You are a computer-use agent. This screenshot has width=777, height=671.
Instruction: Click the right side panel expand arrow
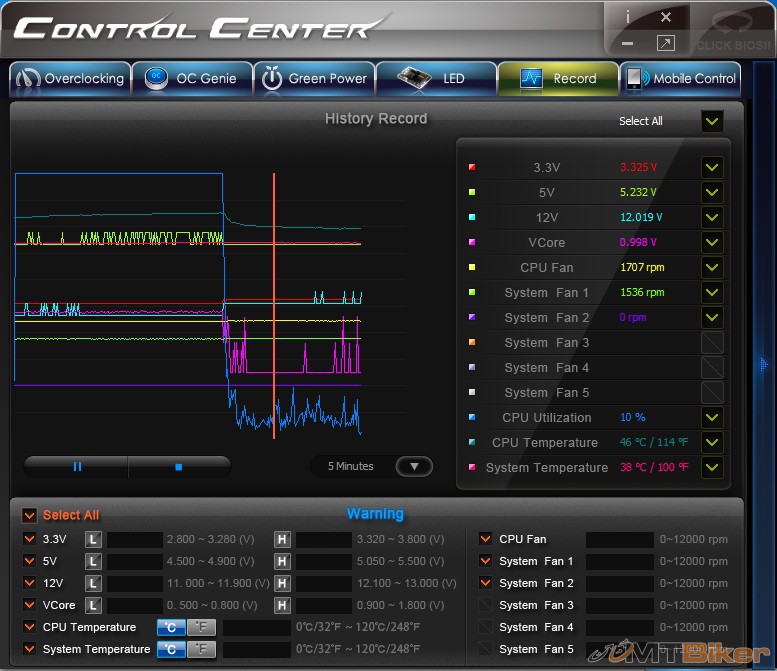(x=766, y=364)
